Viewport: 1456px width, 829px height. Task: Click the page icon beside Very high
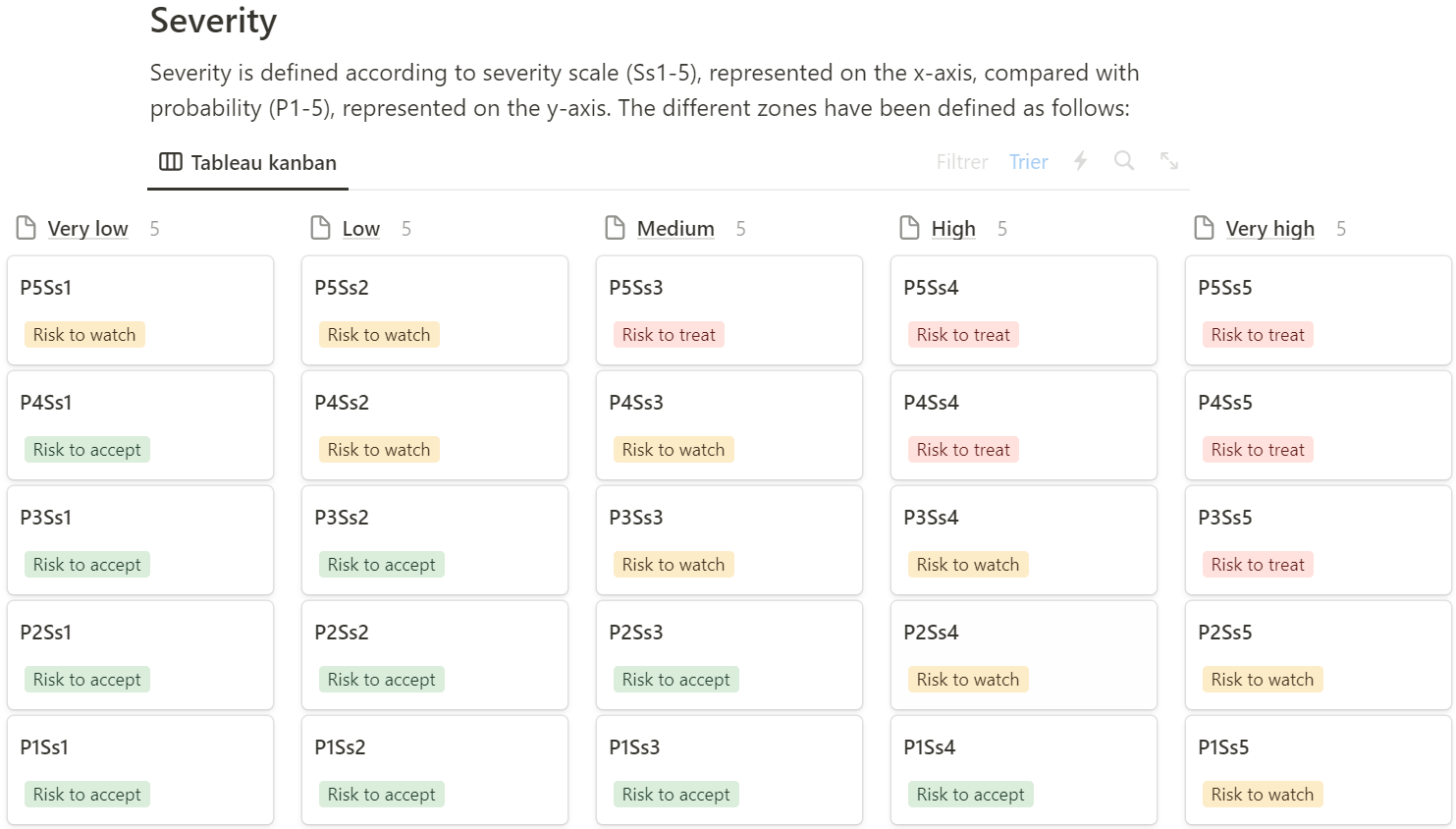[x=1205, y=228]
